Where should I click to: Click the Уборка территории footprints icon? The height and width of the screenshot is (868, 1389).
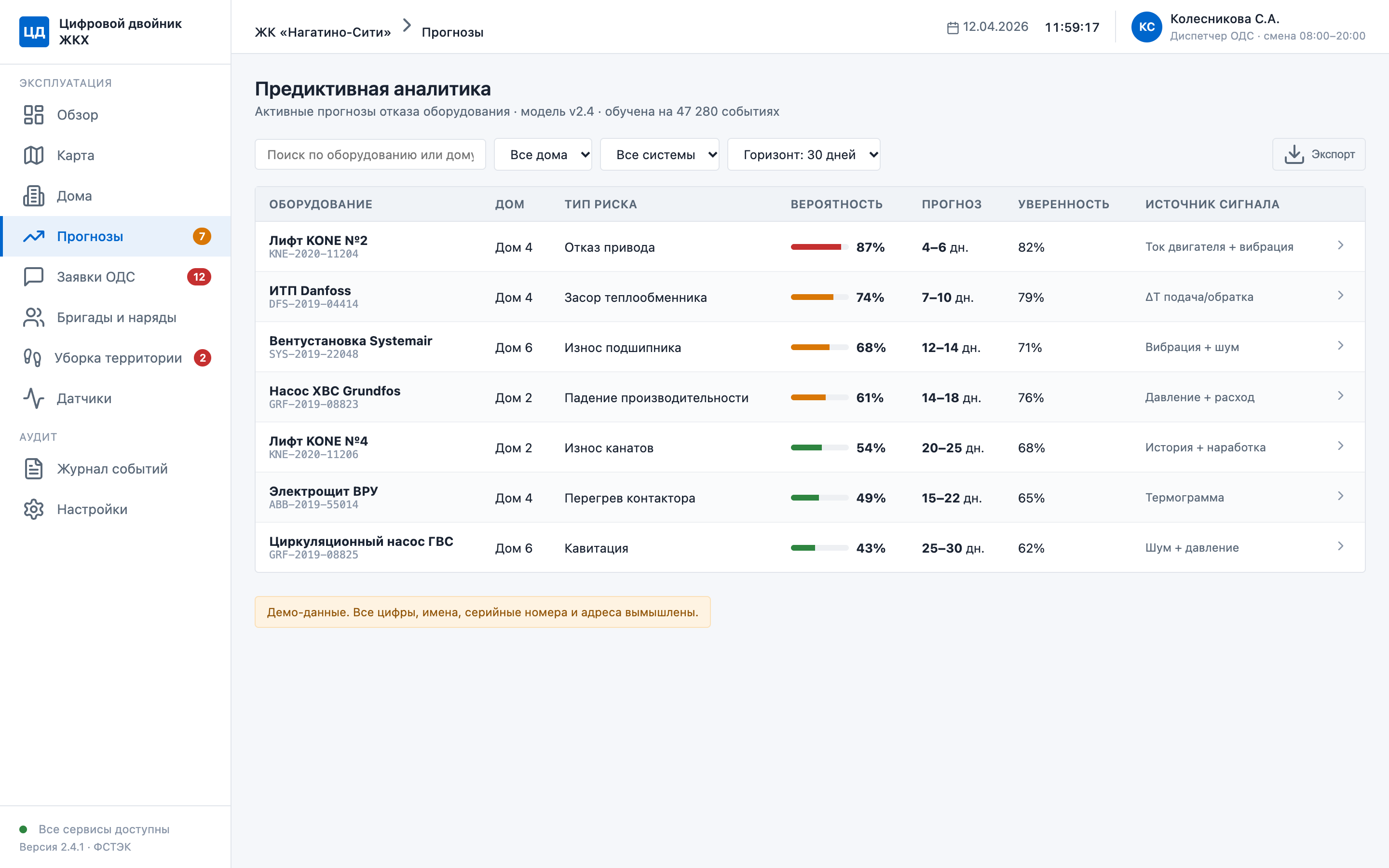pyautogui.click(x=33, y=358)
